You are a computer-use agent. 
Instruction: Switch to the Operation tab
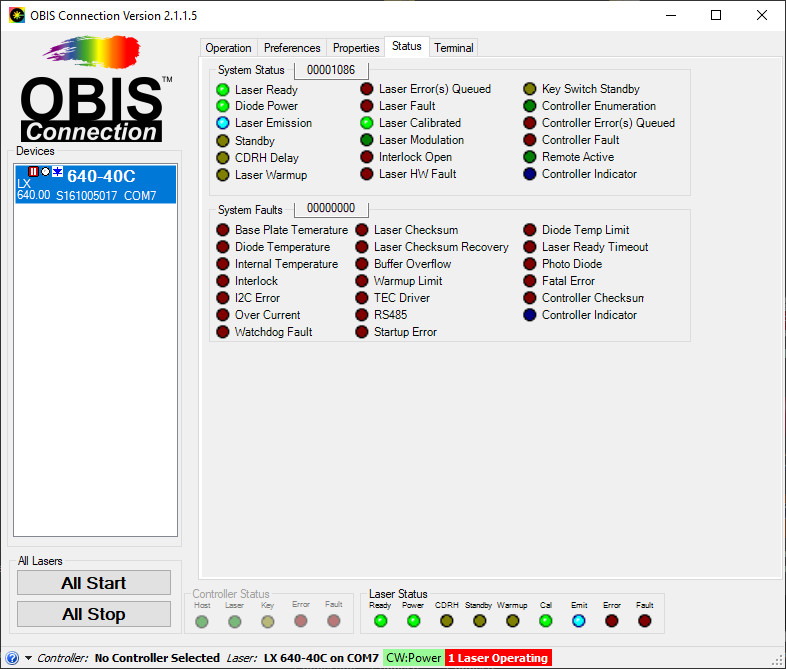228,48
